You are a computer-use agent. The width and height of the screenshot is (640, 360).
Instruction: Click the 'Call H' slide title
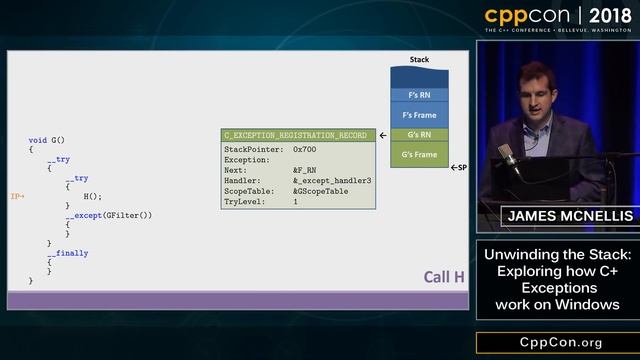(x=444, y=277)
